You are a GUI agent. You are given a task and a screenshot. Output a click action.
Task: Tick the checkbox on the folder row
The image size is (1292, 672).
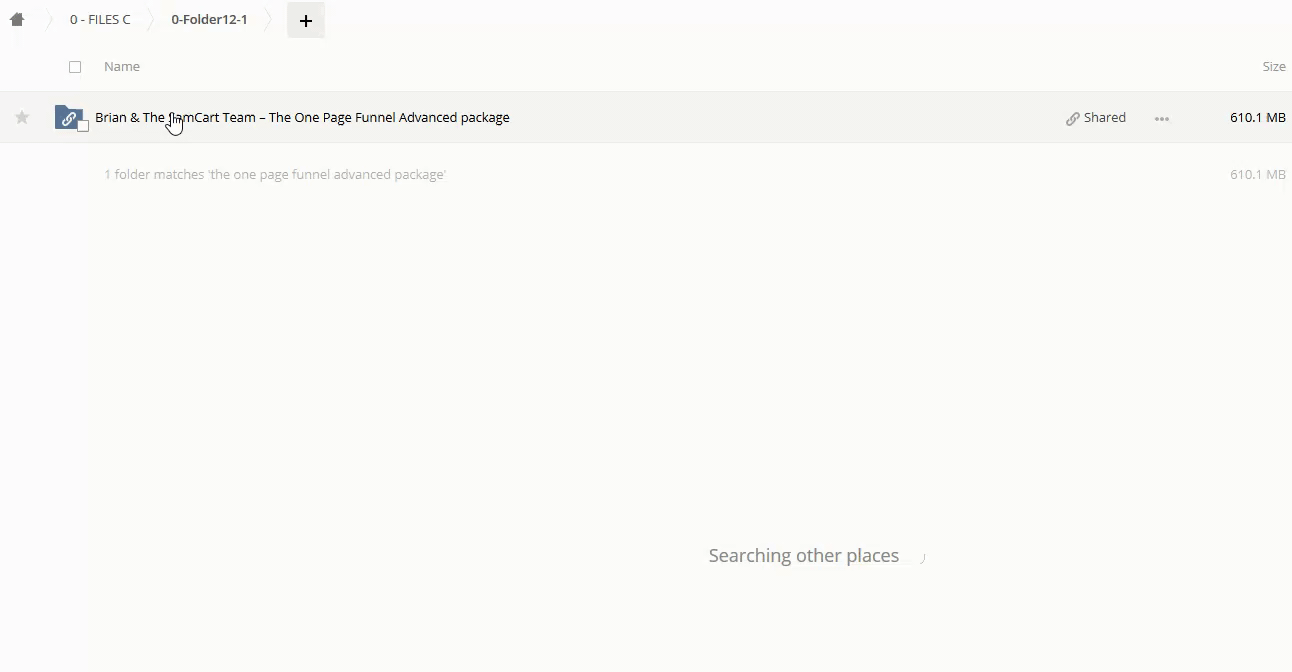coord(83,126)
